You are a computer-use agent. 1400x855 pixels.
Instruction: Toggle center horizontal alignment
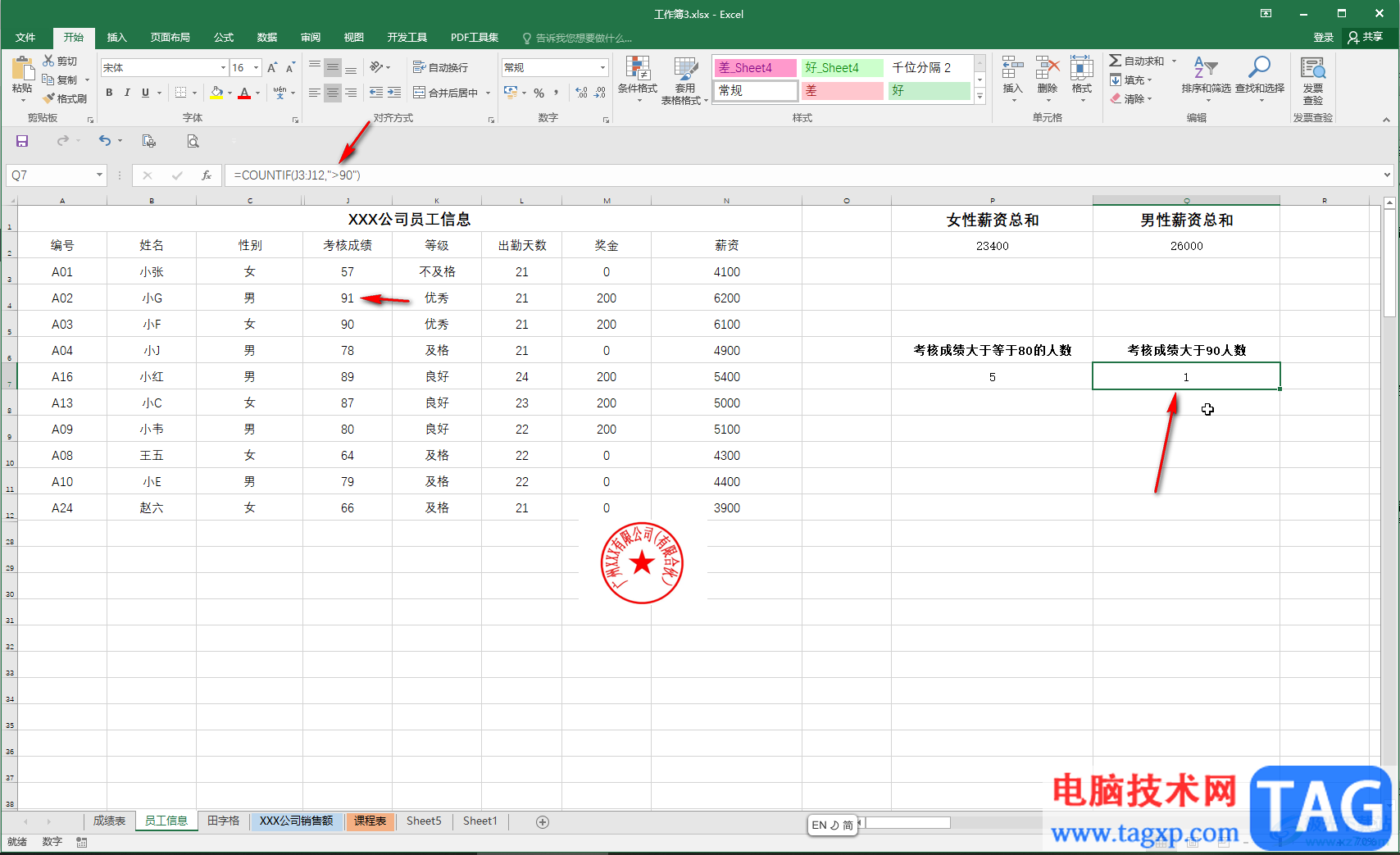pyautogui.click(x=333, y=93)
